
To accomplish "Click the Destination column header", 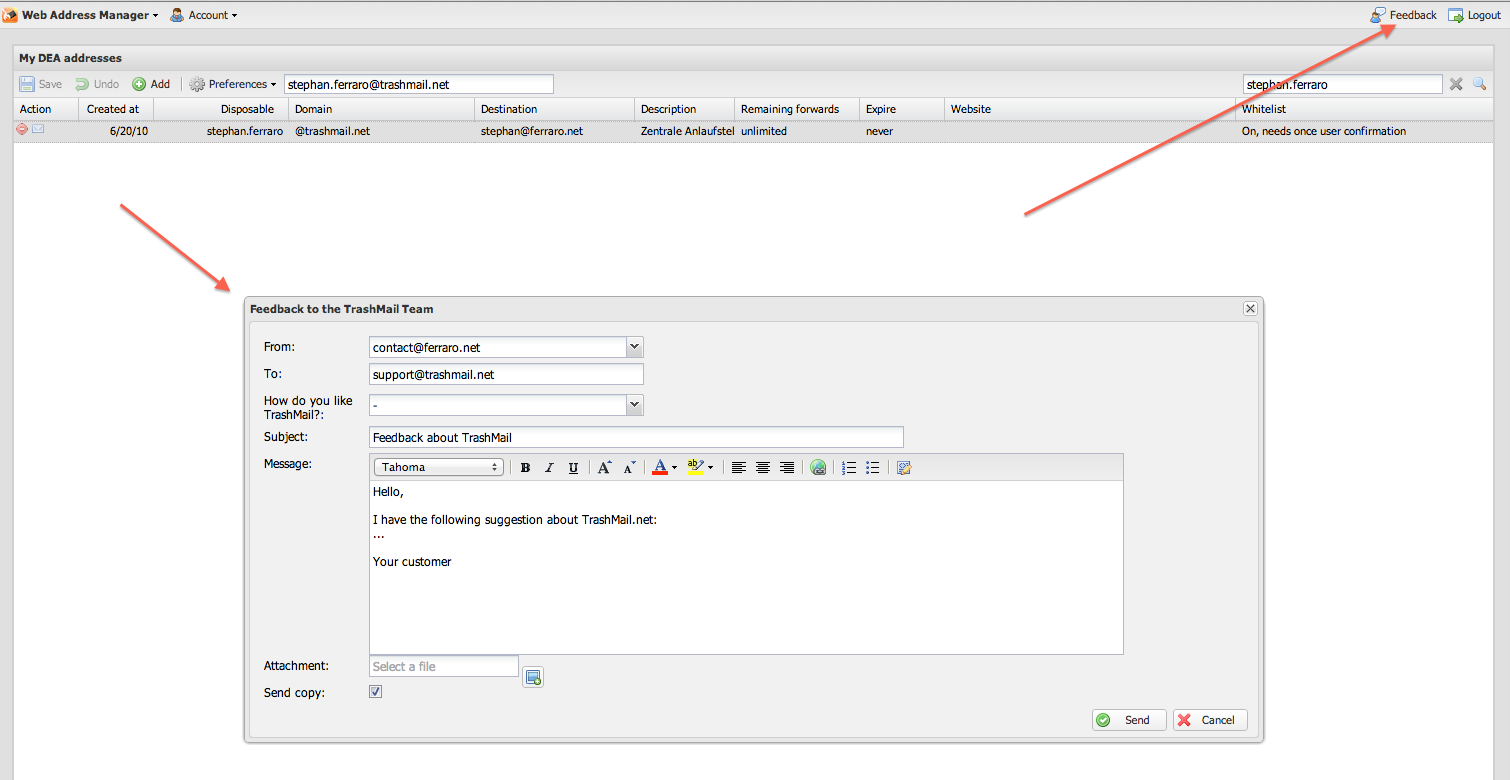I will (554, 109).
